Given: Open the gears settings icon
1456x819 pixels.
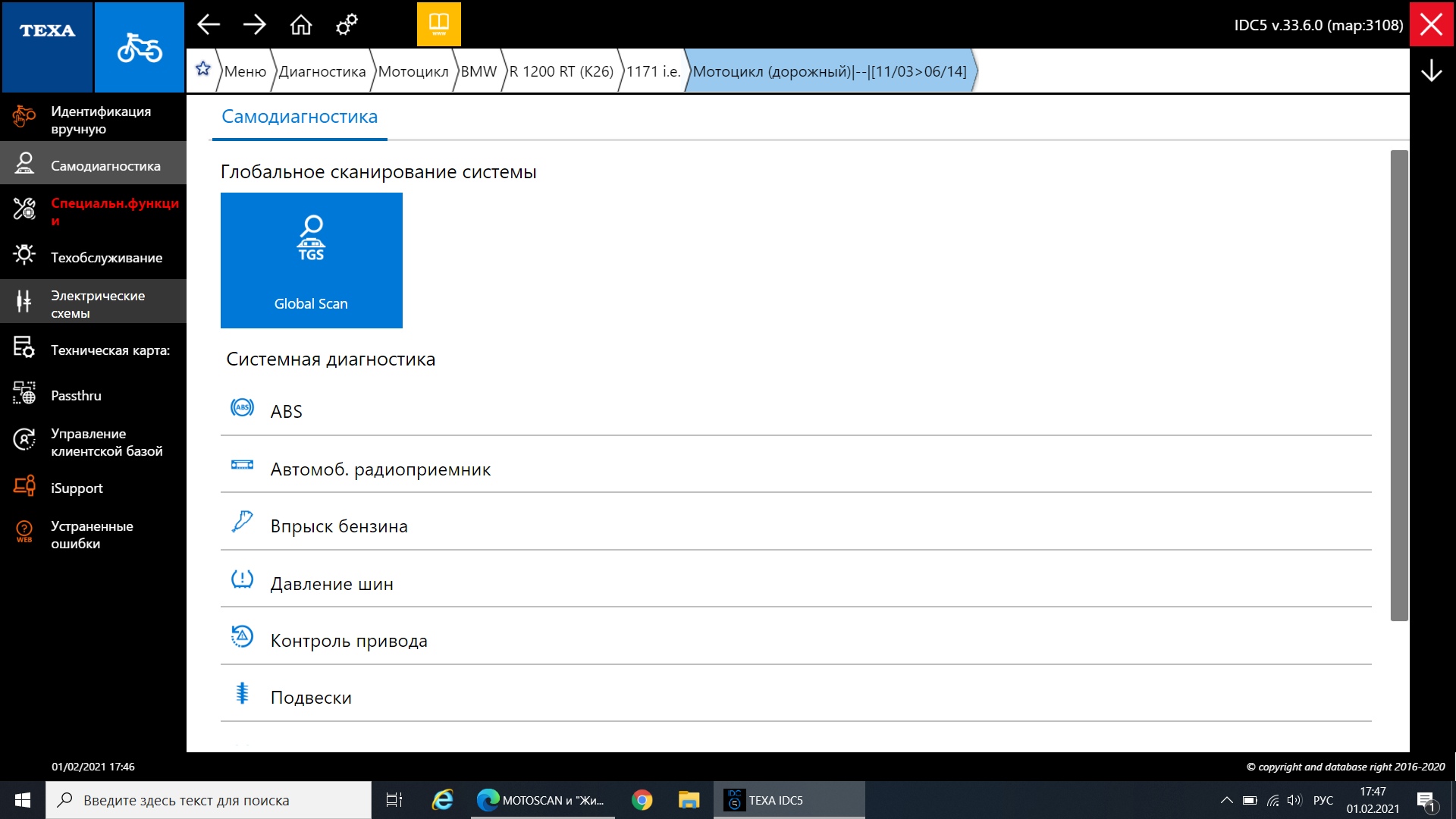Looking at the screenshot, I should (347, 25).
